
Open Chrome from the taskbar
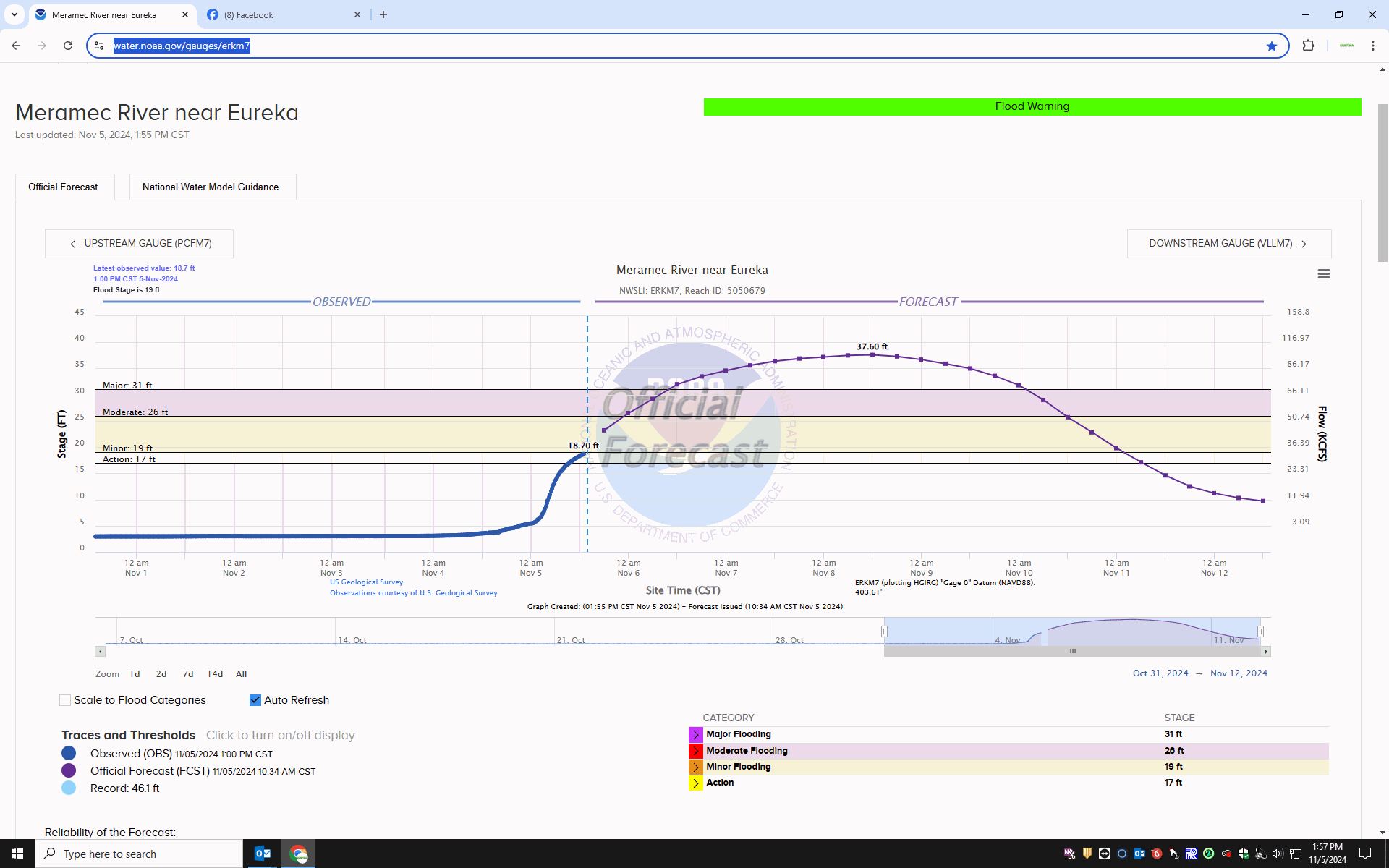[x=298, y=854]
